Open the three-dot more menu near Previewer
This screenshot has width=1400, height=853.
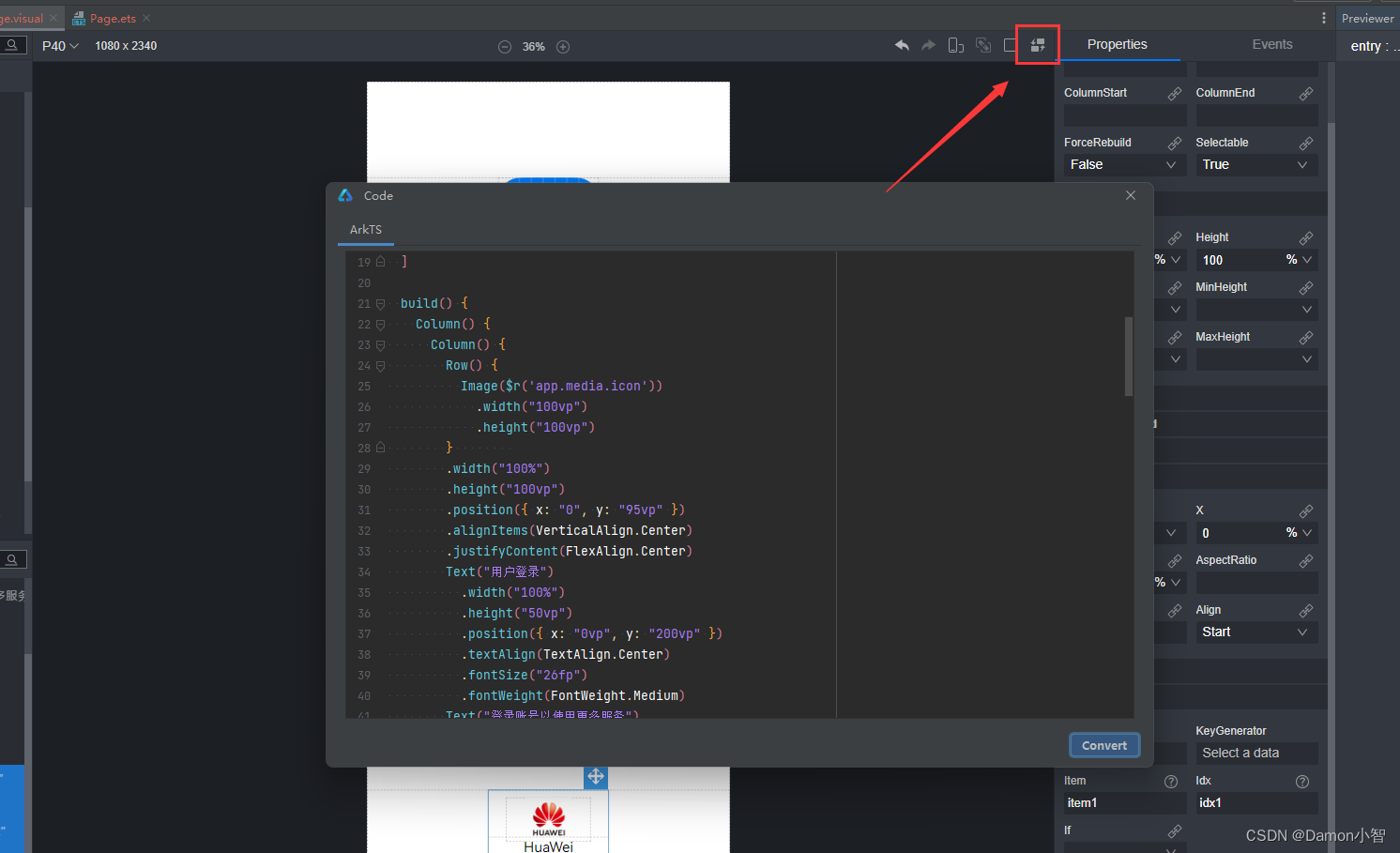tap(1324, 18)
